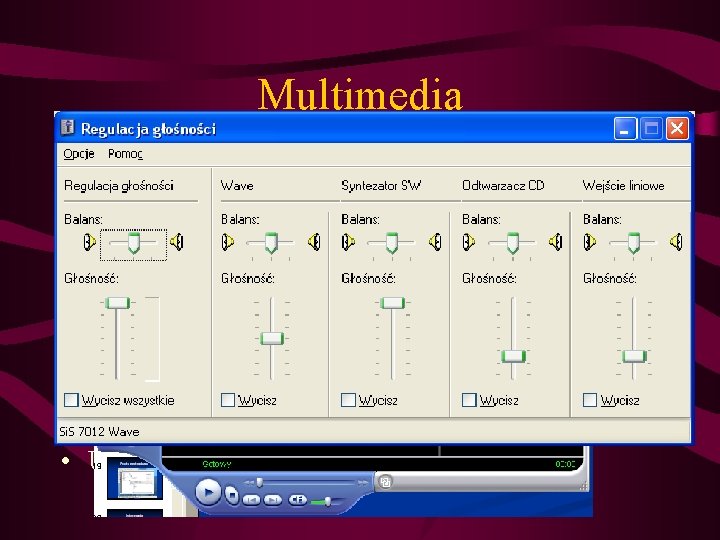720x540 pixels.
Task: Click Media Player seek bar thumb
Action: (260, 482)
